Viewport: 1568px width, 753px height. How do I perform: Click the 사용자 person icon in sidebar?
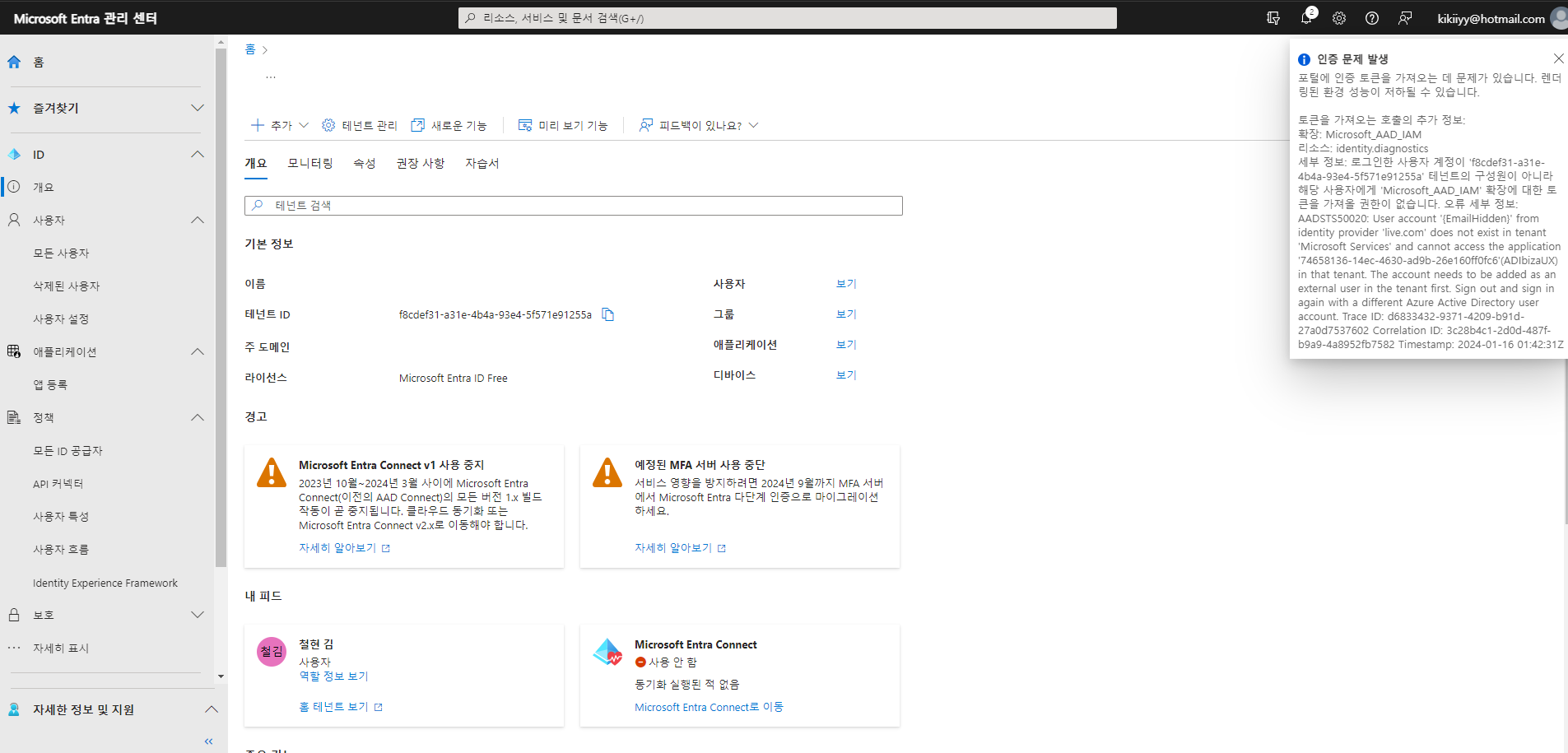point(14,220)
